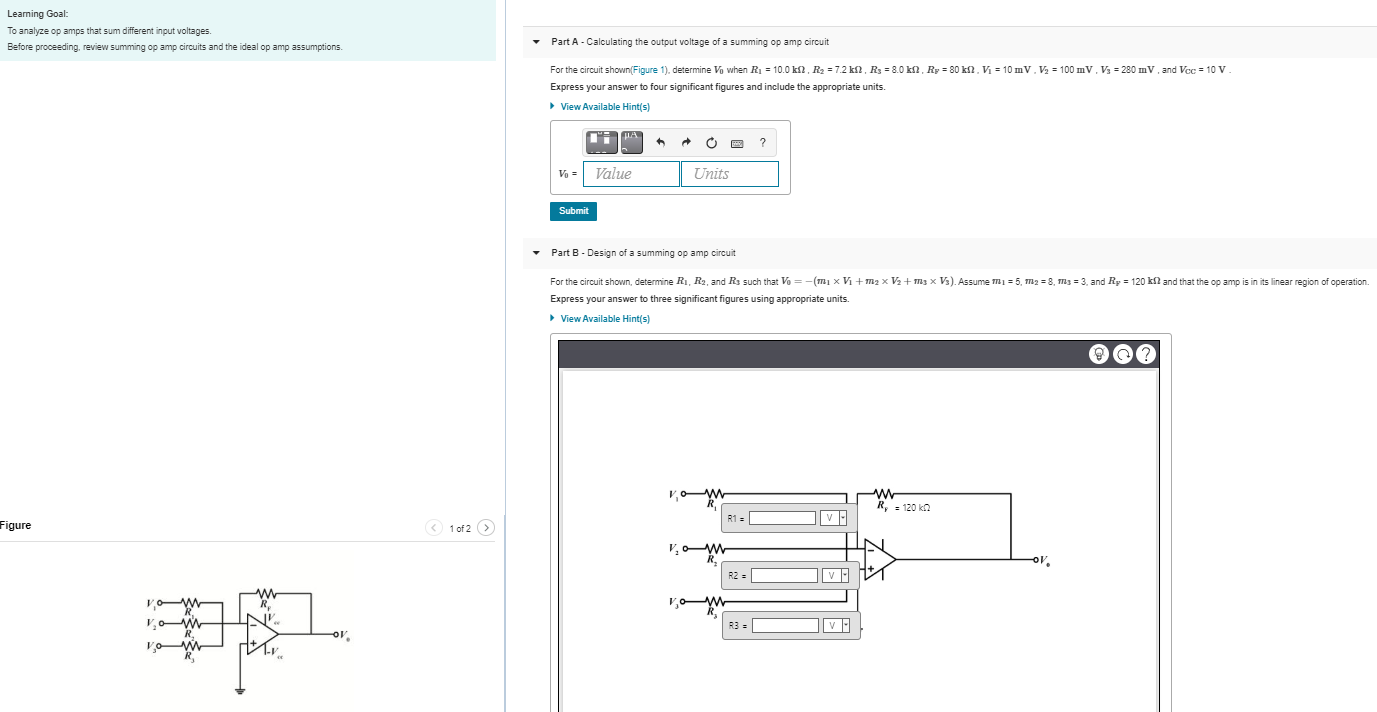Advance to the next figure with the right arrow

click(x=486, y=527)
